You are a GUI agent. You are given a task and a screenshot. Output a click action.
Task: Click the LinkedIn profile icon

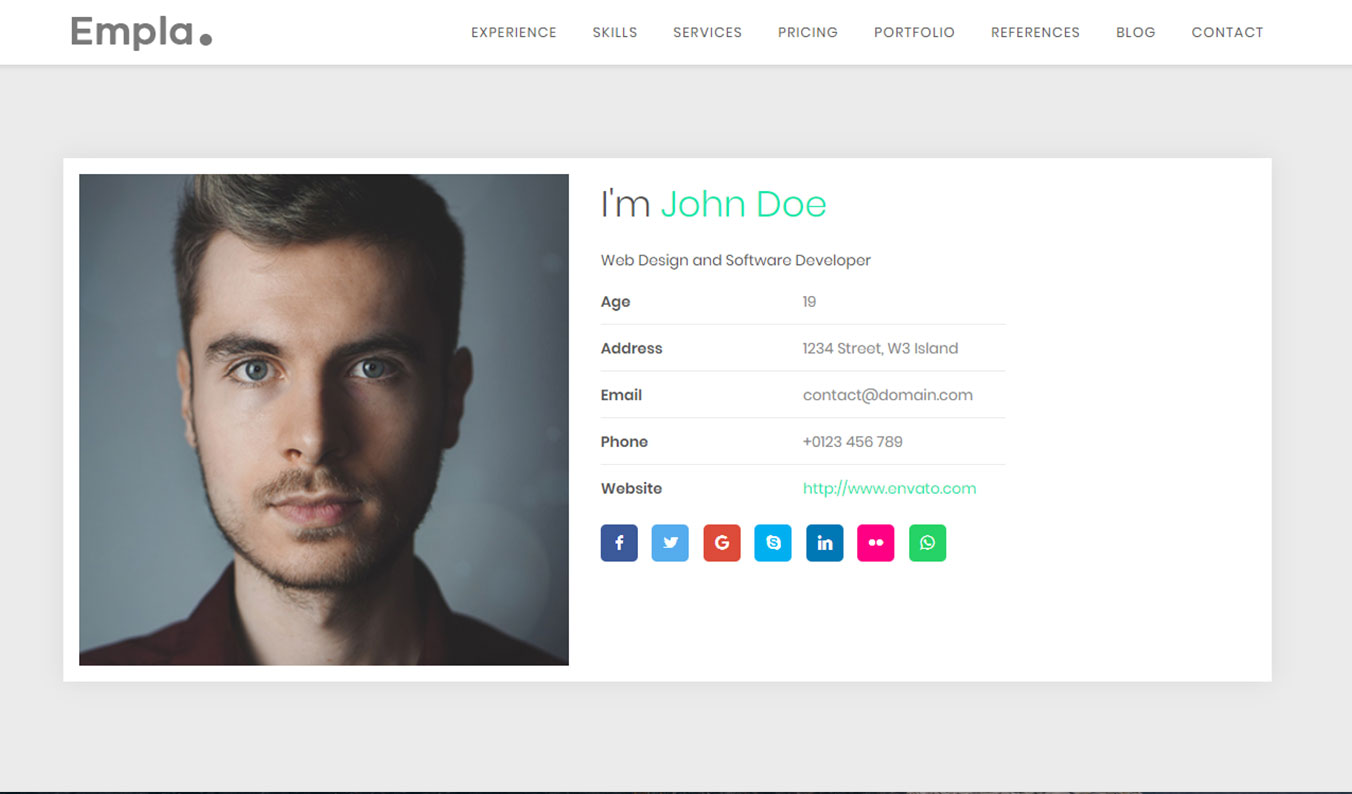coord(825,543)
